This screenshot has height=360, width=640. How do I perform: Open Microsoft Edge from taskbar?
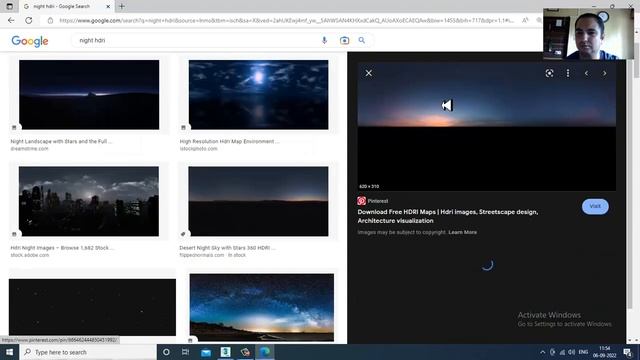pos(264,352)
